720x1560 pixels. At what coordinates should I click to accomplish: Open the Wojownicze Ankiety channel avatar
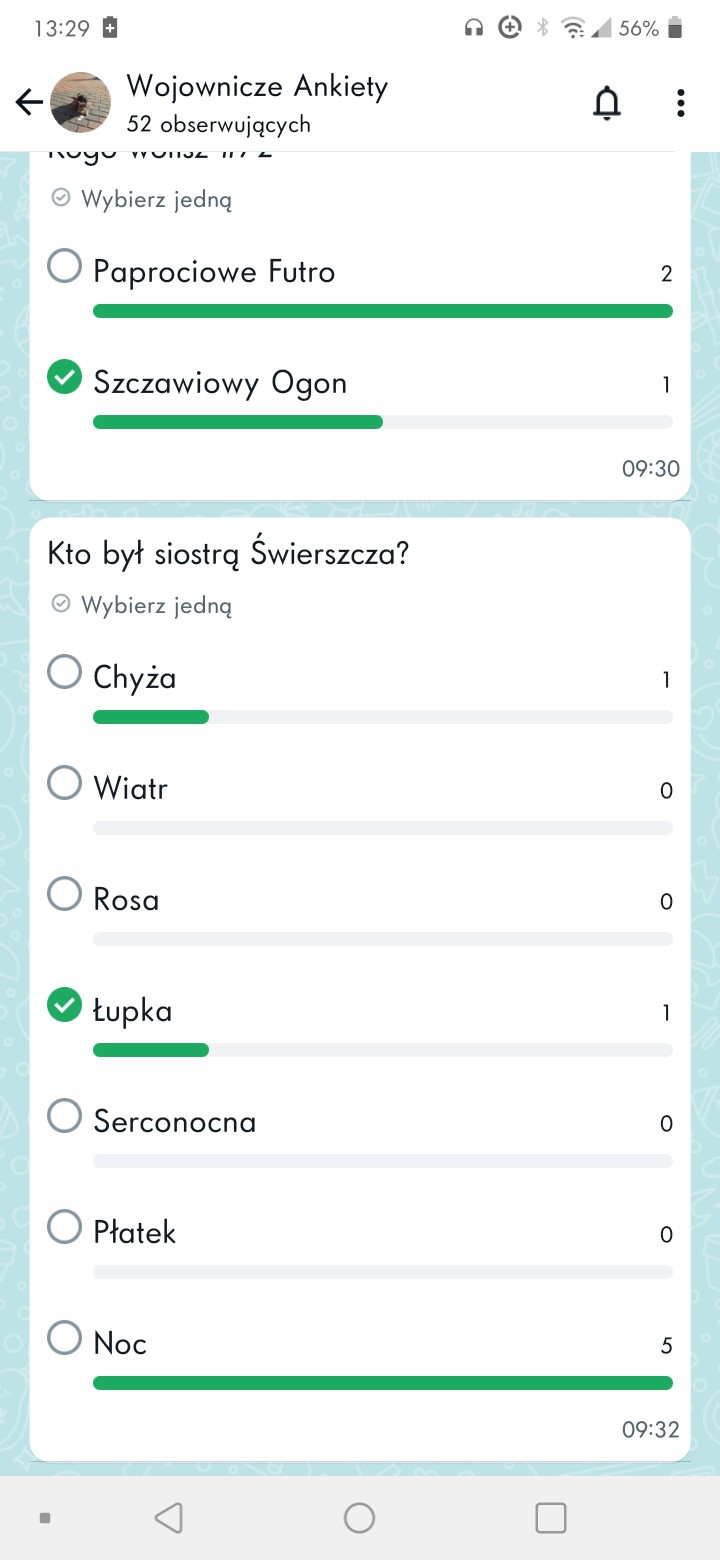[80, 102]
